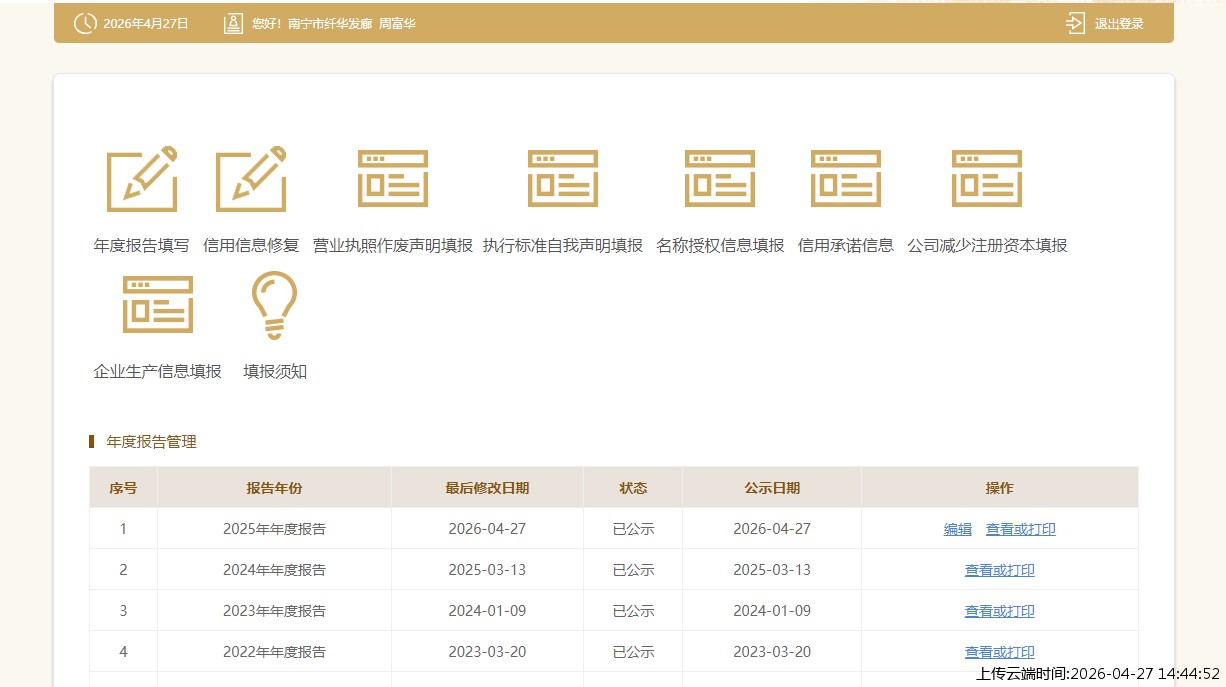This screenshot has width=1226, height=687.
Task: Open 查看或打印 for 2022年年度报告
Action: [999, 652]
